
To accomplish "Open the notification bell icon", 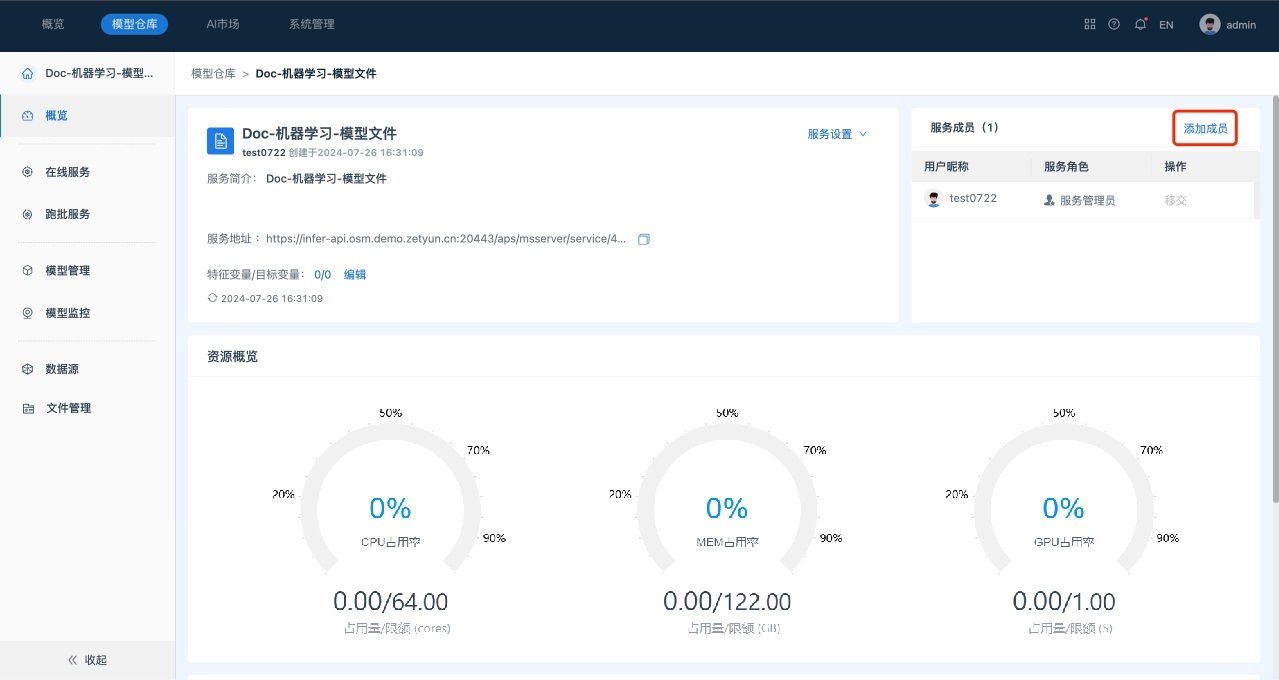I will 1140,25.
